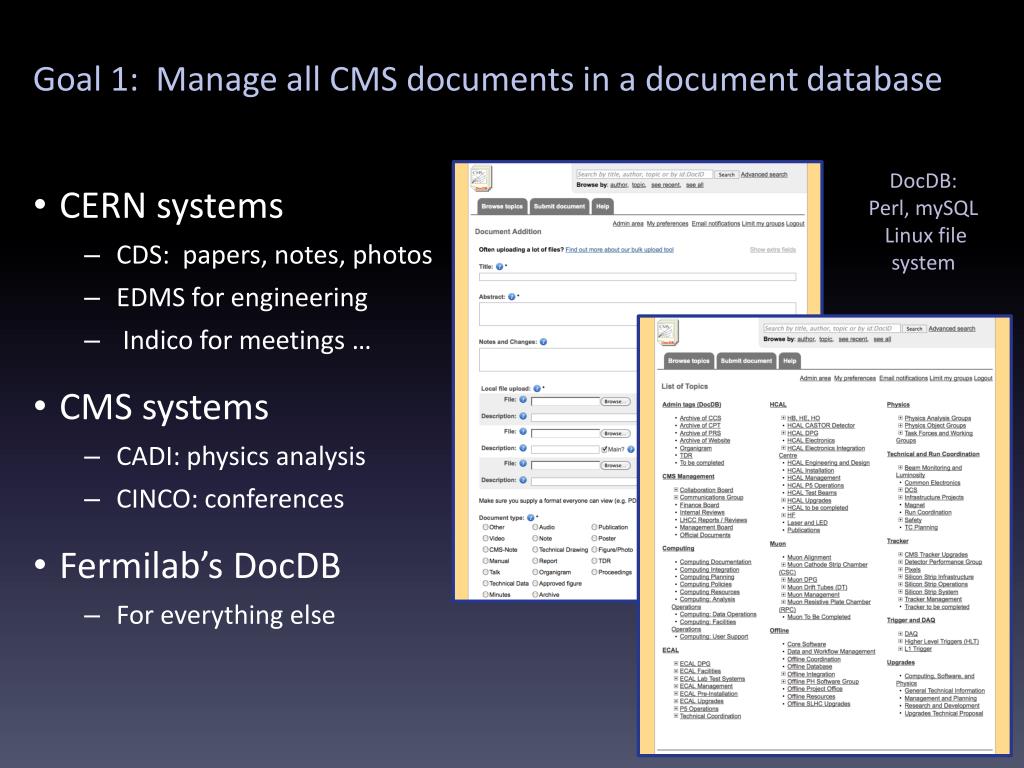Click Search button on Document Addition page
Image resolution: width=1024 pixels, height=768 pixels.
click(726, 174)
